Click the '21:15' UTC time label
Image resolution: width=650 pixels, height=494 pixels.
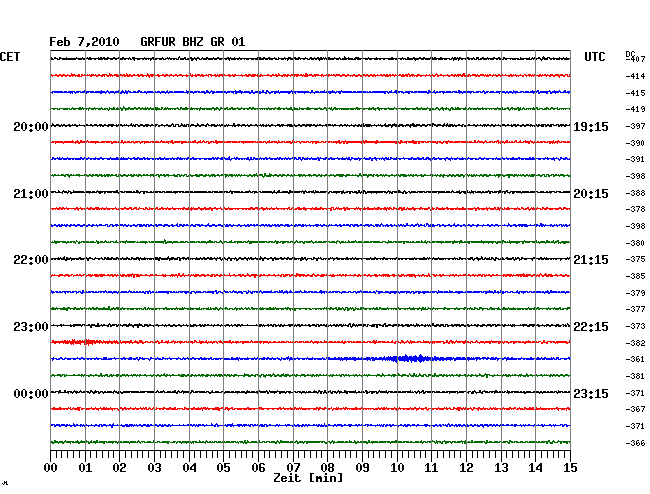click(591, 260)
